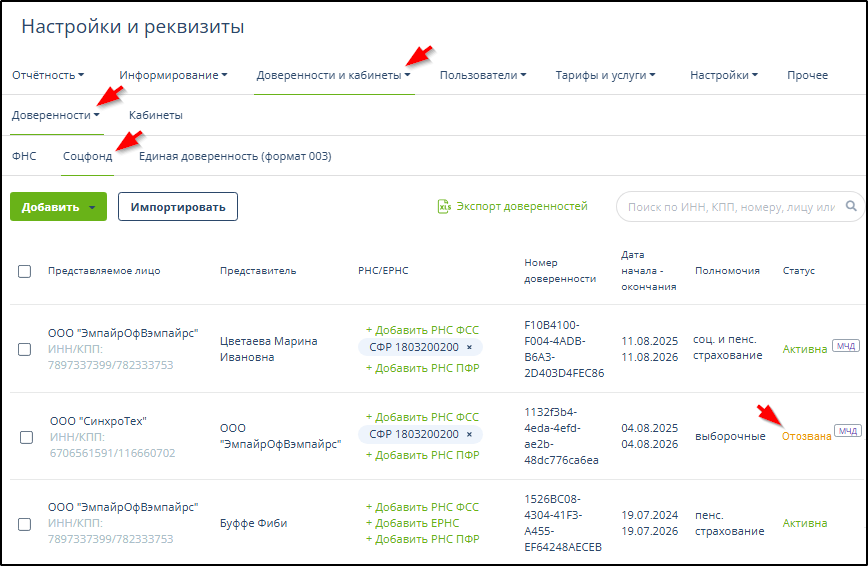The height and width of the screenshot is (566, 868).
Task: Expand the Отчётность dropdown menu
Action: coord(48,75)
